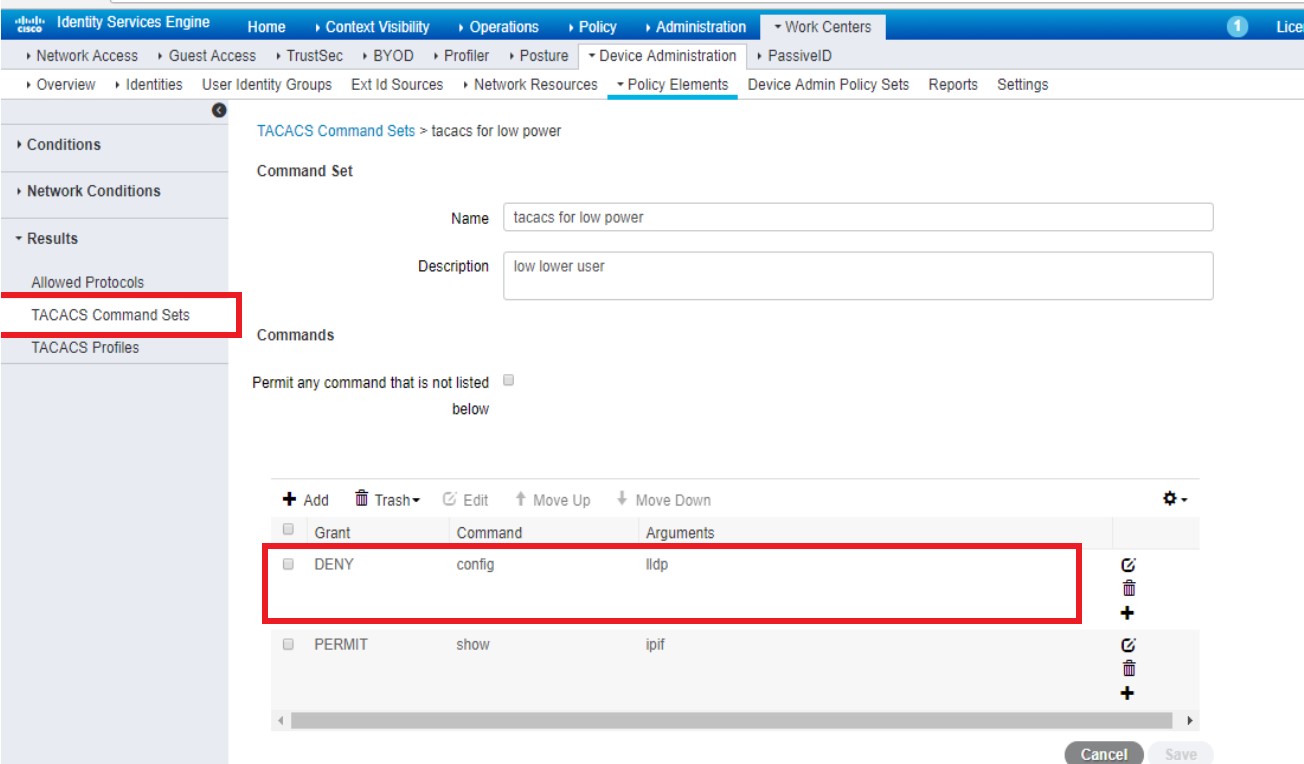Click the plus icon in DENY row

point(1128,613)
